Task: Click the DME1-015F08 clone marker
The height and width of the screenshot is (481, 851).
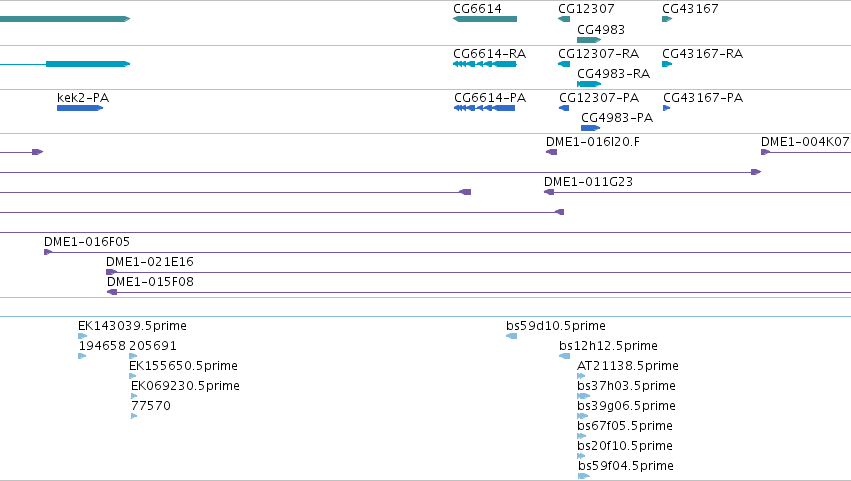Action: pos(112,292)
